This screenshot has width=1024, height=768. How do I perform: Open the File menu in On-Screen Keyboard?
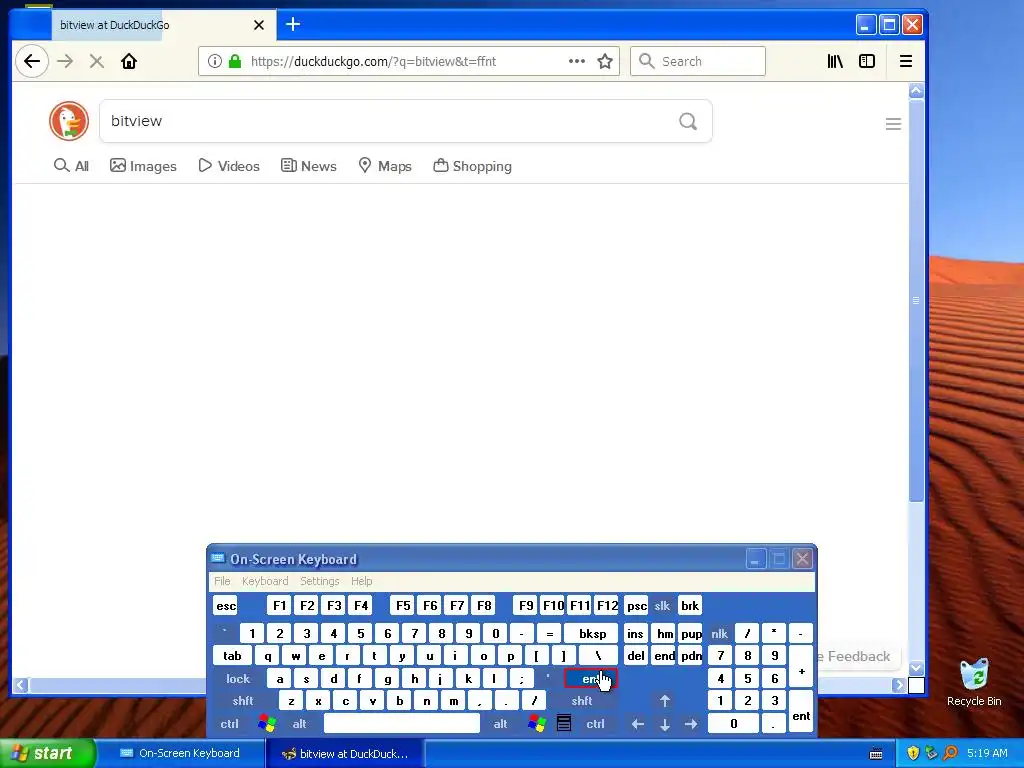point(222,581)
